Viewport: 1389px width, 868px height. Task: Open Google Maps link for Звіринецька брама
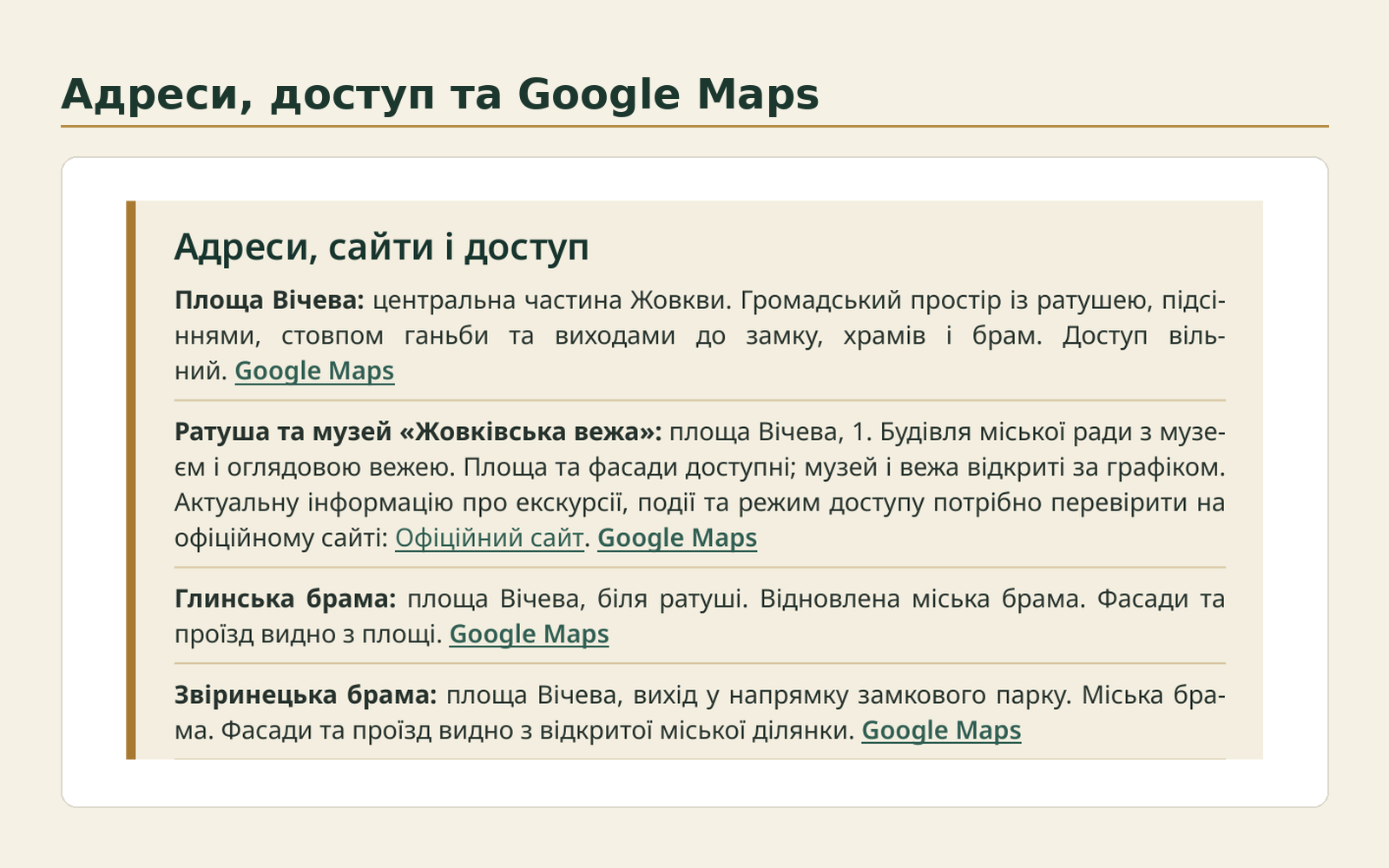[941, 731]
